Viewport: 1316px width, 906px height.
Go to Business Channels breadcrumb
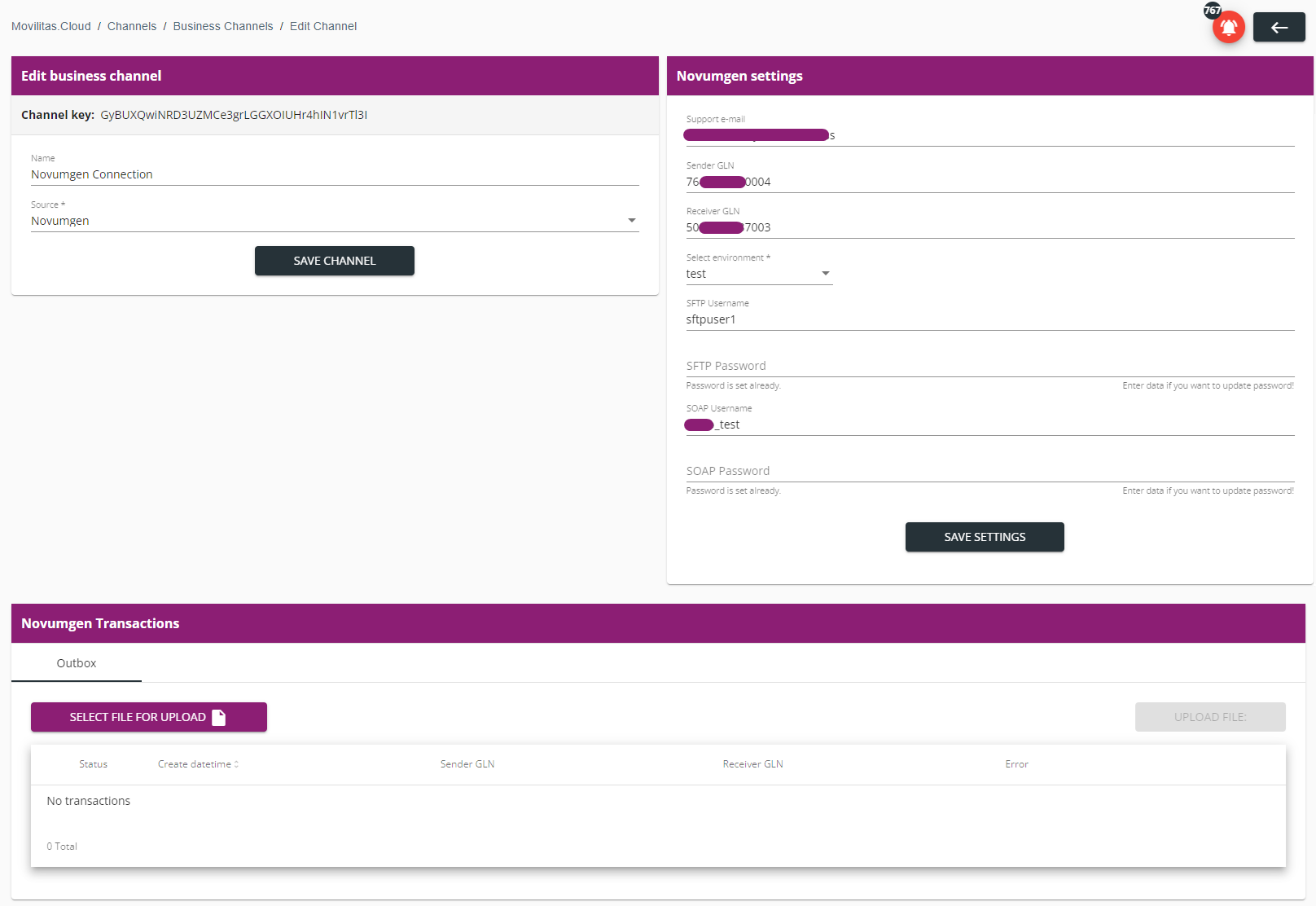(223, 26)
